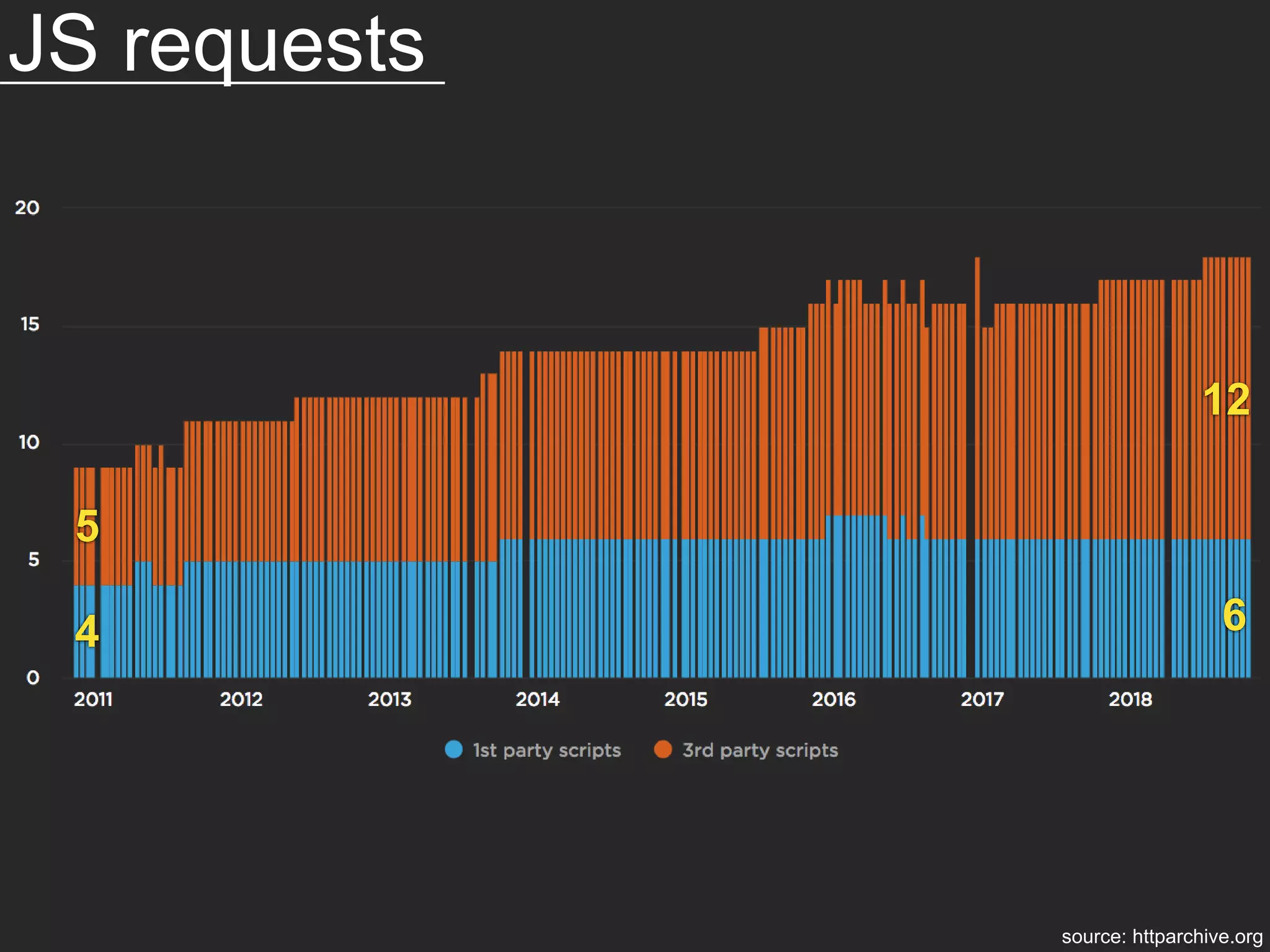Select the 2017 x-axis label
This screenshot has height=952, width=1270.
coord(982,699)
